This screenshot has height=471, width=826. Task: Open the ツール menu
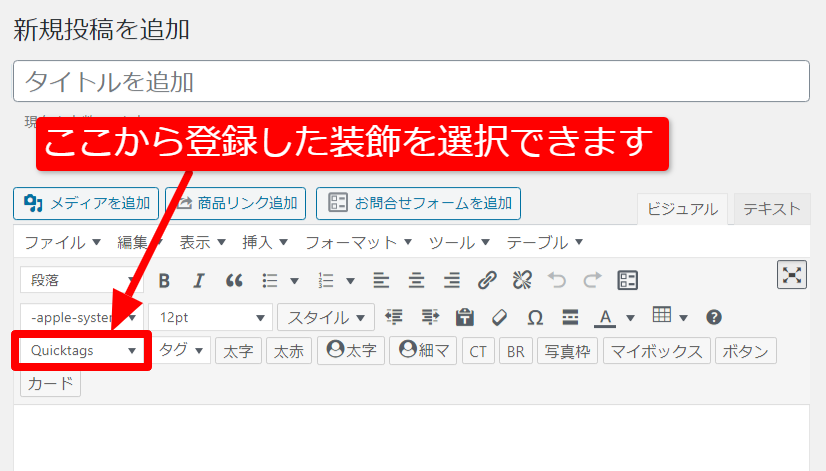tap(459, 242)
